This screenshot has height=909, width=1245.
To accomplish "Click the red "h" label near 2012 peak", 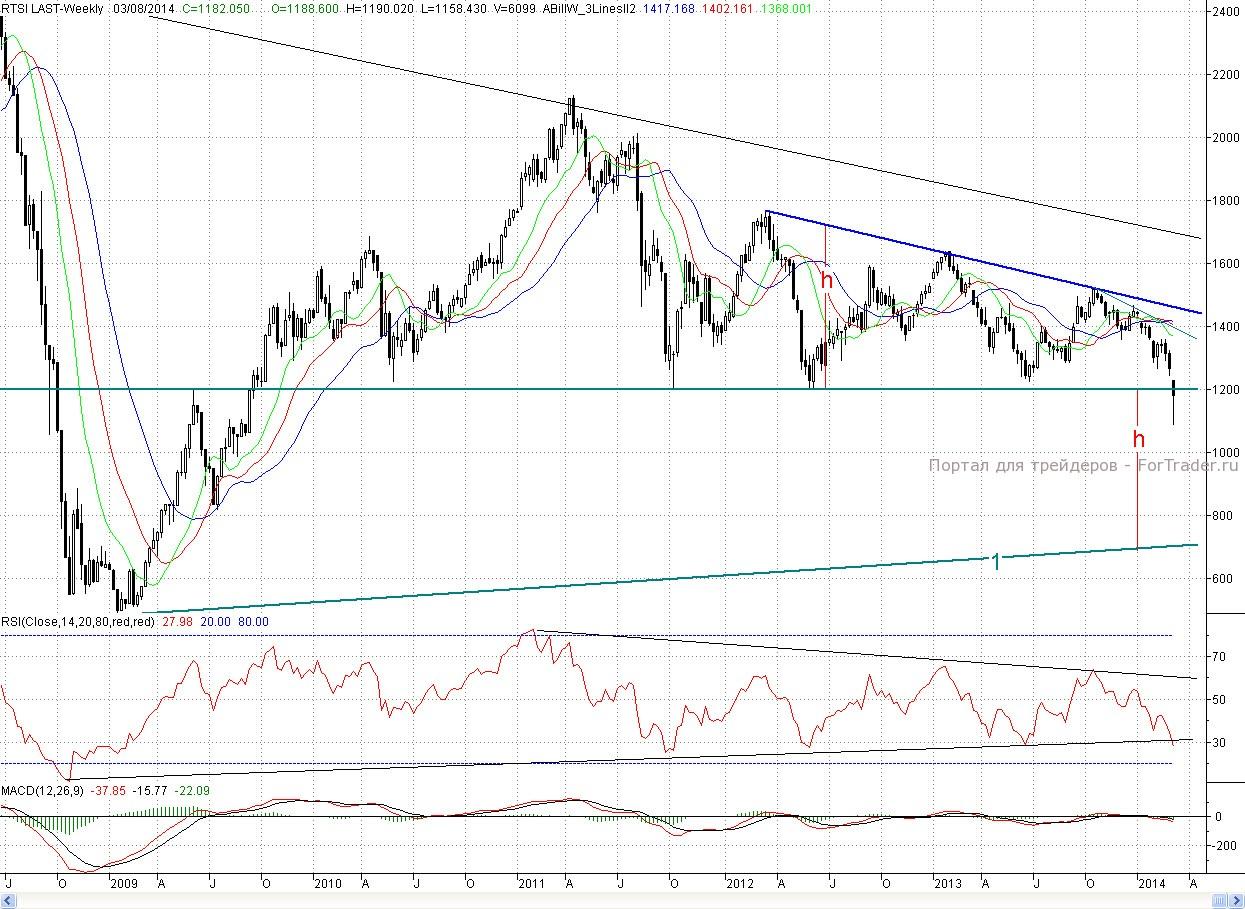I will click(827, 280).
